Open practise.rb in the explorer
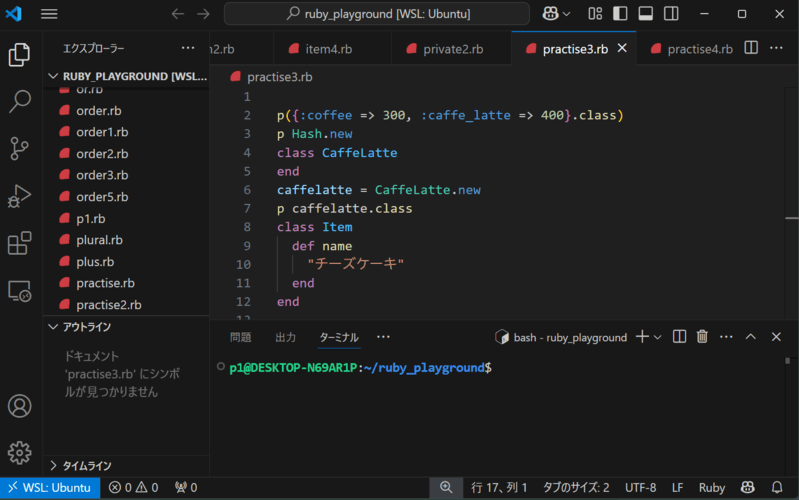 (127, 283)
